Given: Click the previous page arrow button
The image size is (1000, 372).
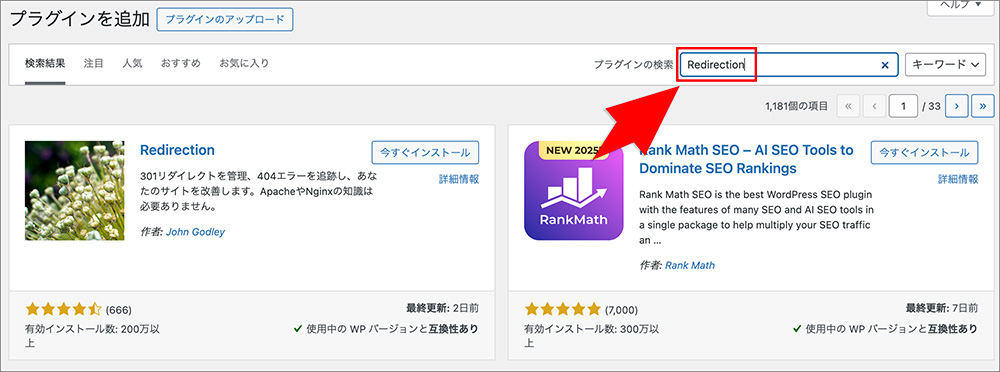Looking at the screenshot, I should 874,107.
